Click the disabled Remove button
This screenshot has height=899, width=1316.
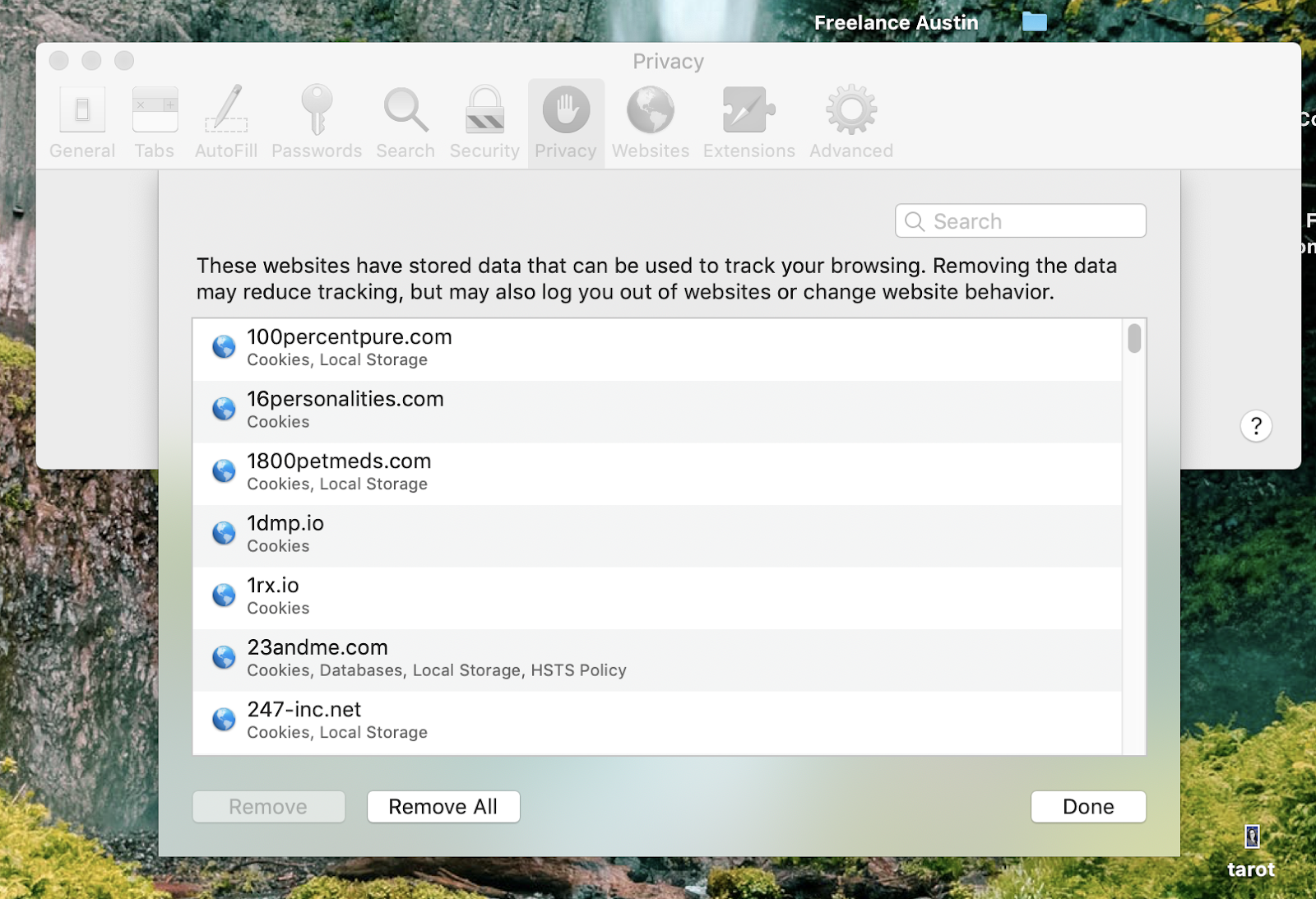point(268,807)
